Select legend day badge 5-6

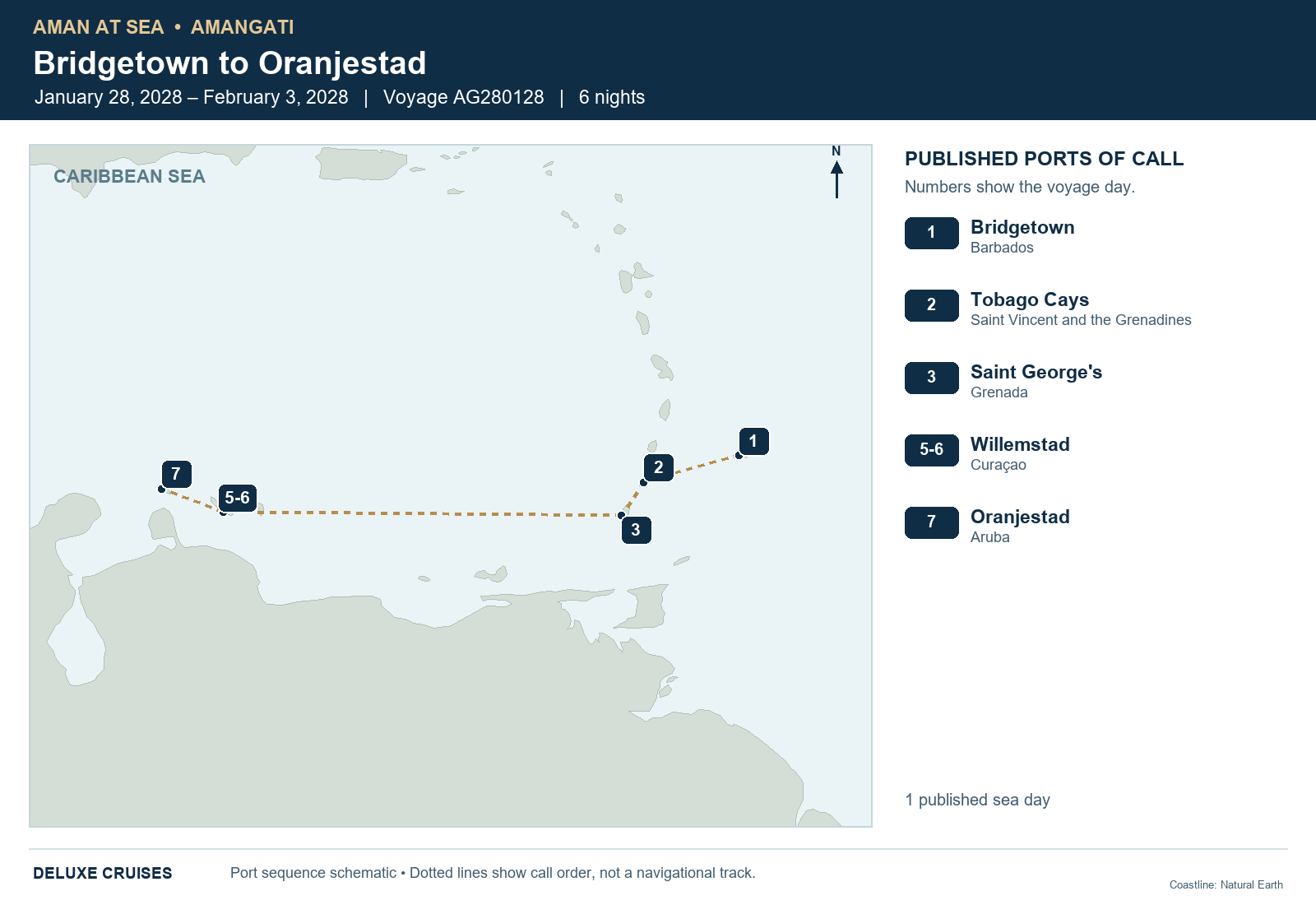pyautogui.click(x=931, y=450)
